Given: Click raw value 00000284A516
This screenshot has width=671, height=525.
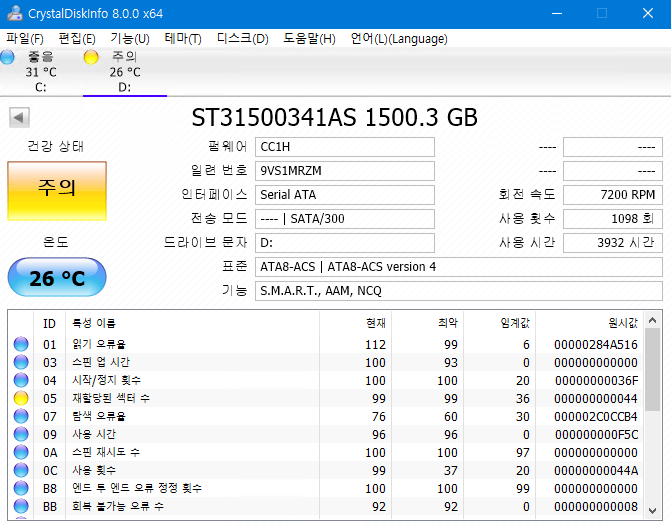Looking at the screenshot, I should coord(596,344).
